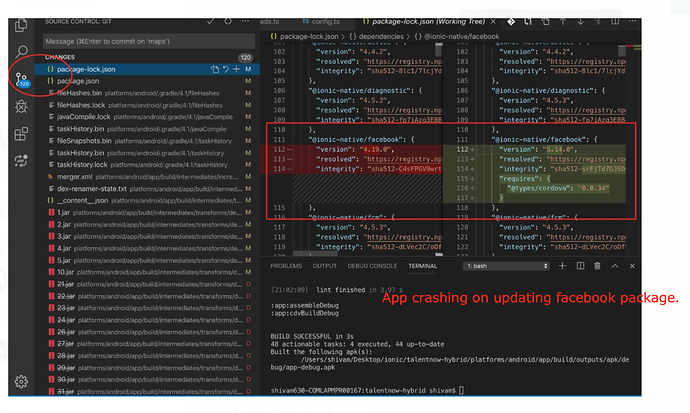The width and height of the screenshot is (690, 413).
Task: Go to previous change with up arrow
Action: click(x=563, y=22)
